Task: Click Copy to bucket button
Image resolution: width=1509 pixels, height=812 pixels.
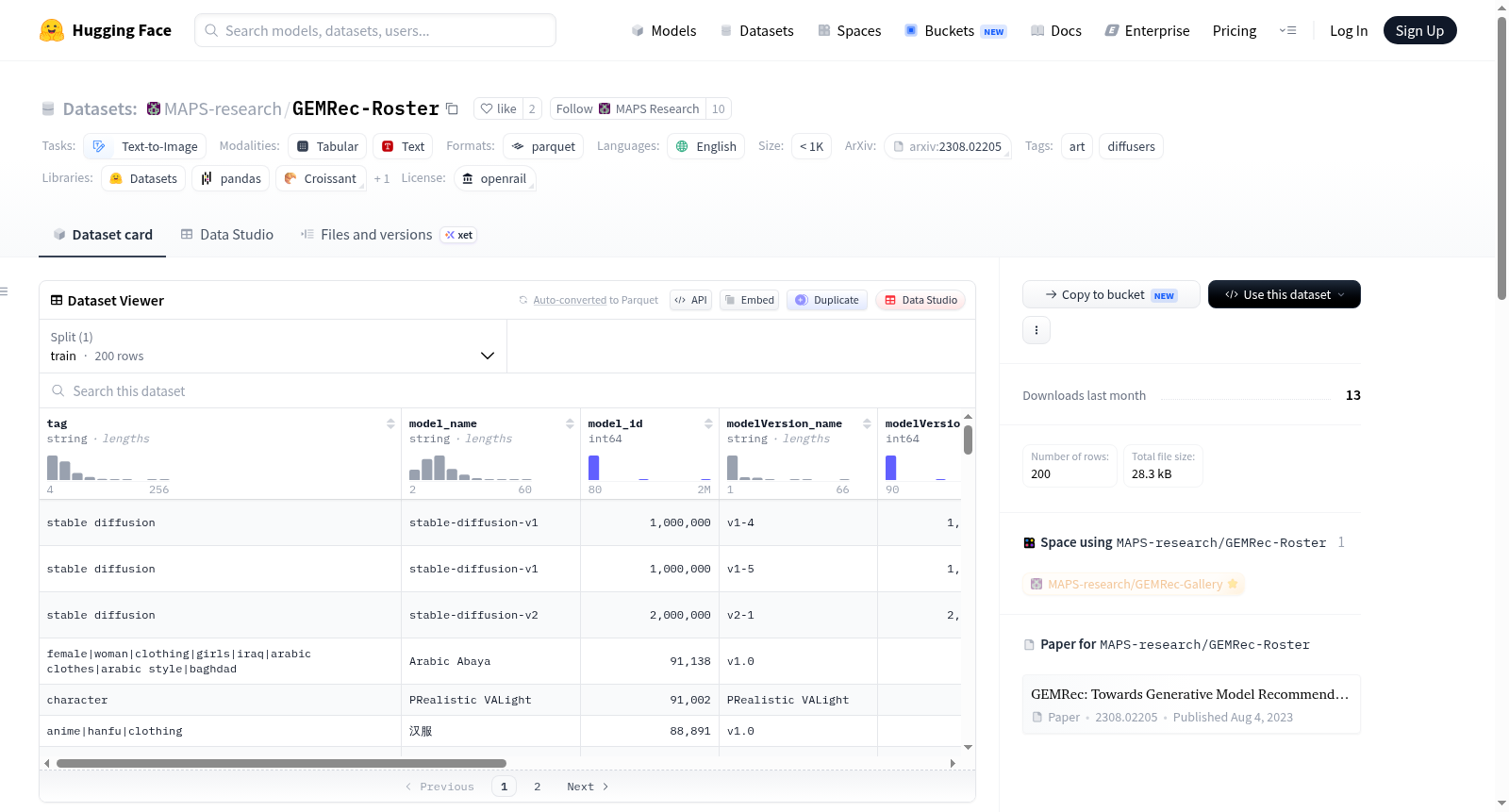Action: tap(1111, 294)
